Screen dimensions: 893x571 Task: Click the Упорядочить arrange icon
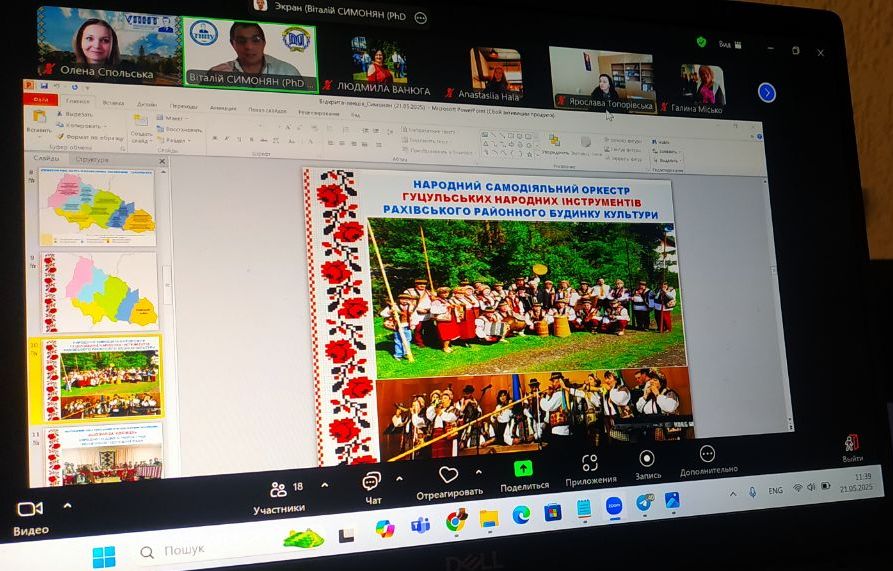[554, 139]
